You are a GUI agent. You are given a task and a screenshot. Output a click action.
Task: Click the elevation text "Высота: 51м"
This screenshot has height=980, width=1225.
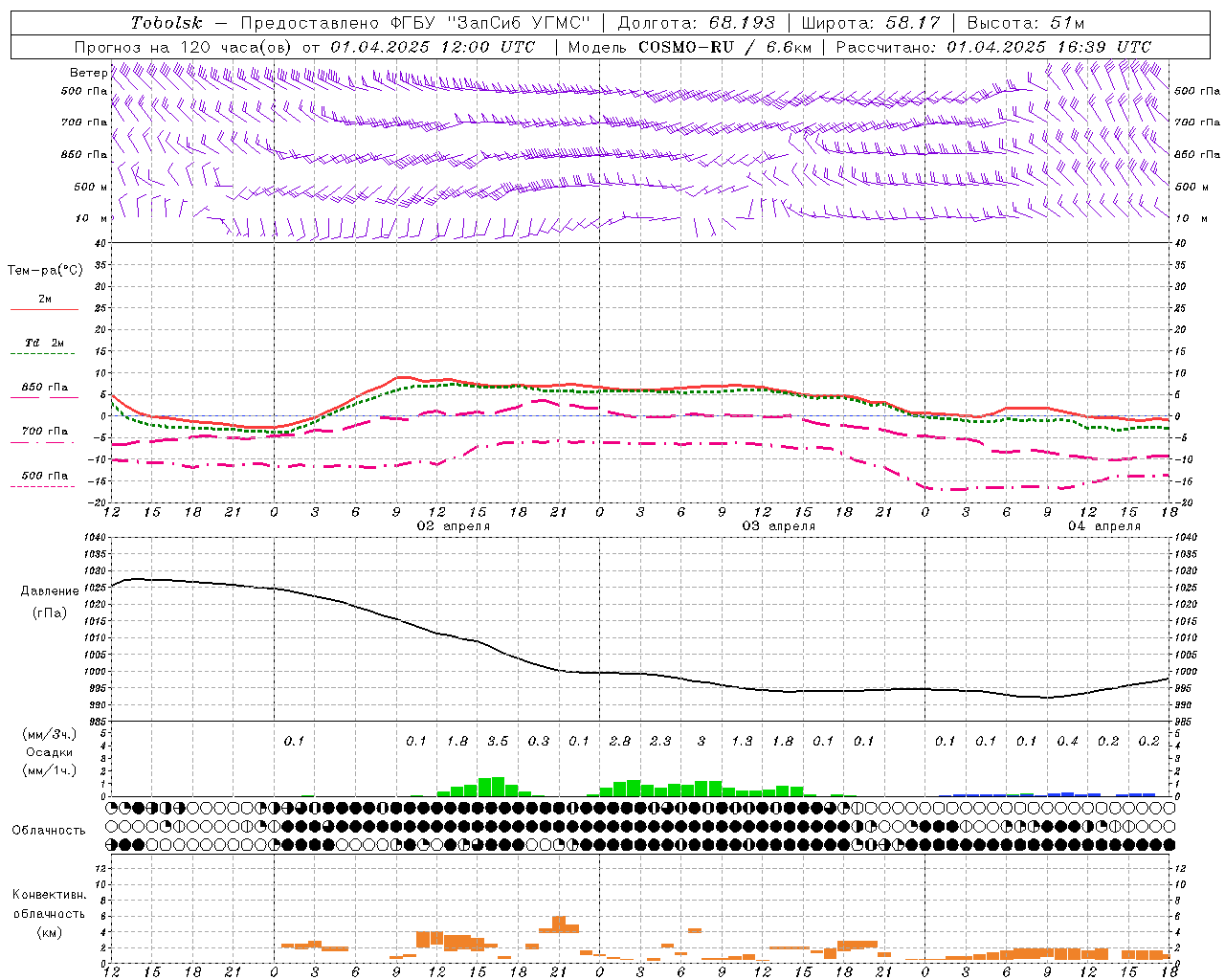(1026, 23)
